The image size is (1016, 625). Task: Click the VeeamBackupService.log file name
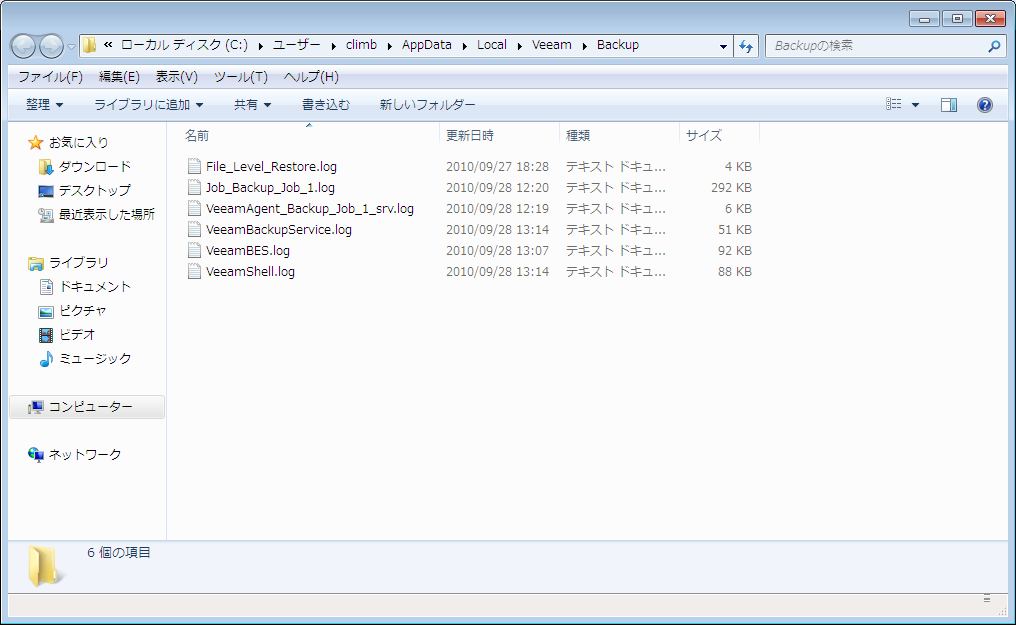pos(279,229)
